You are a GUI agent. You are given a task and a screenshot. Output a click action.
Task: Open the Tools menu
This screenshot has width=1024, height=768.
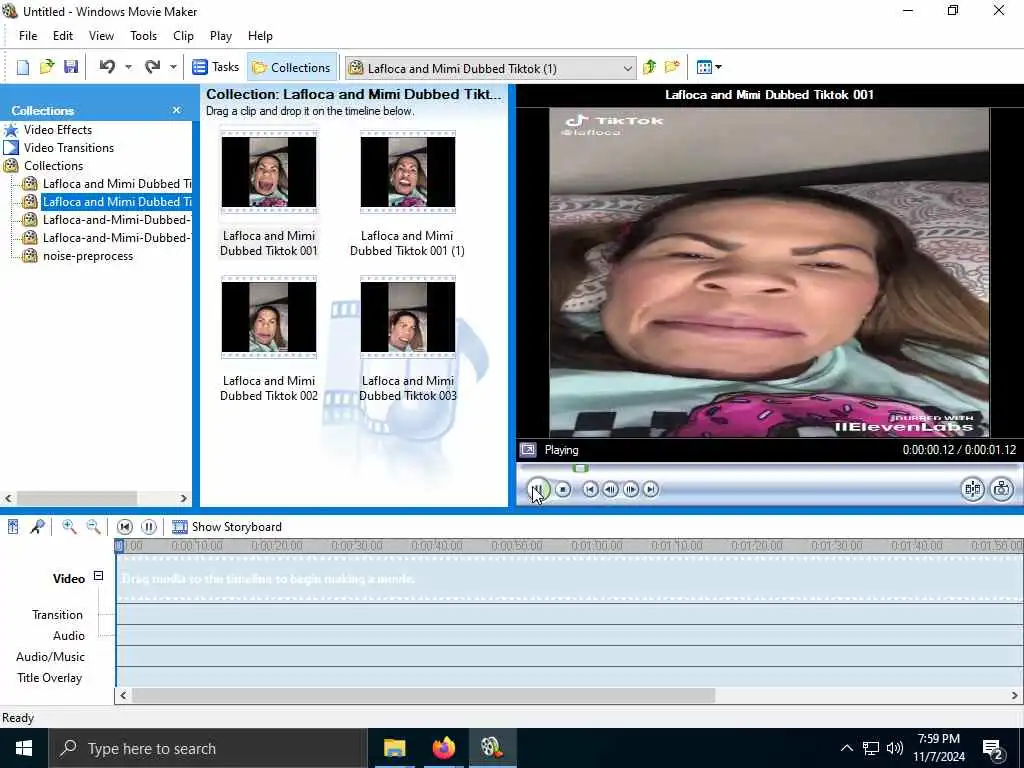pos(143,36)
